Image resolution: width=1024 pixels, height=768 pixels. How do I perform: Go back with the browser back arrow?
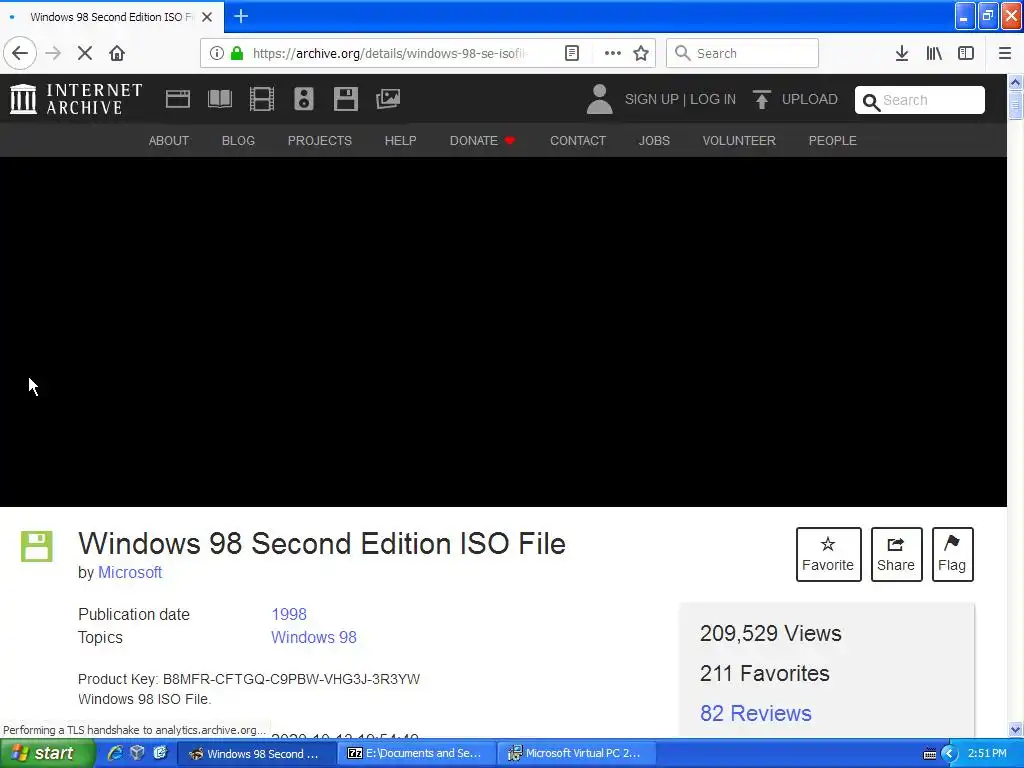coord(20,53)
